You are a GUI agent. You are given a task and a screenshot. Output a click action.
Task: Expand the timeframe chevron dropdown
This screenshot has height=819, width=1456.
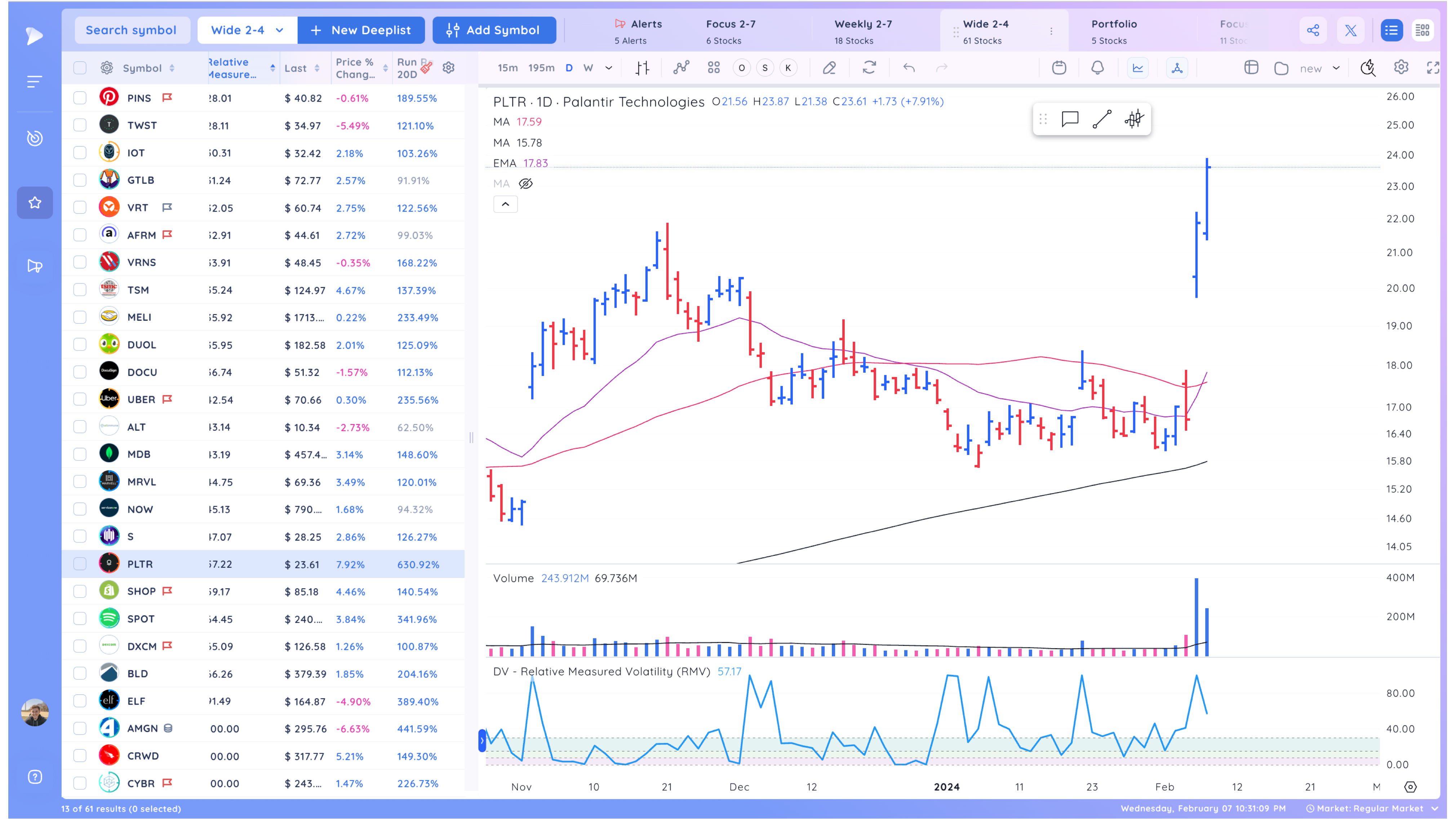point(609,68)
